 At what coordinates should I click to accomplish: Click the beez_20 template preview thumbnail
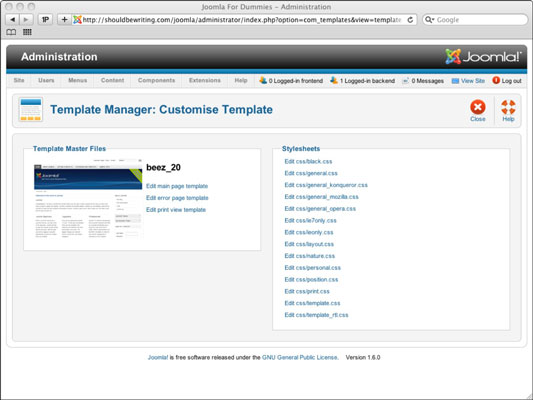tap(88, 198)
